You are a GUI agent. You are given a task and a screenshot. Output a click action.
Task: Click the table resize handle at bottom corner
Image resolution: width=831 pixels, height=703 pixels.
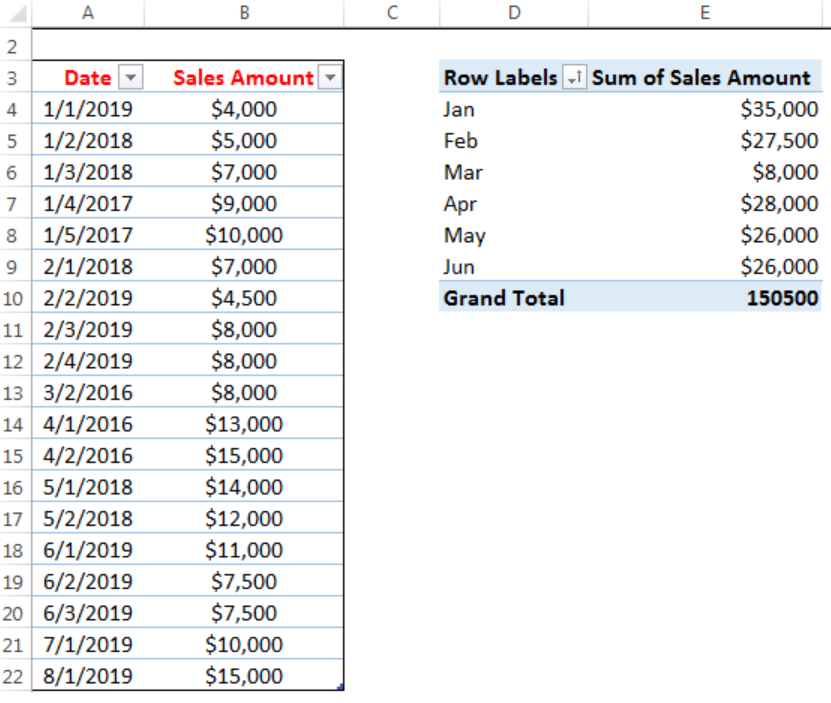coord(340,687)
